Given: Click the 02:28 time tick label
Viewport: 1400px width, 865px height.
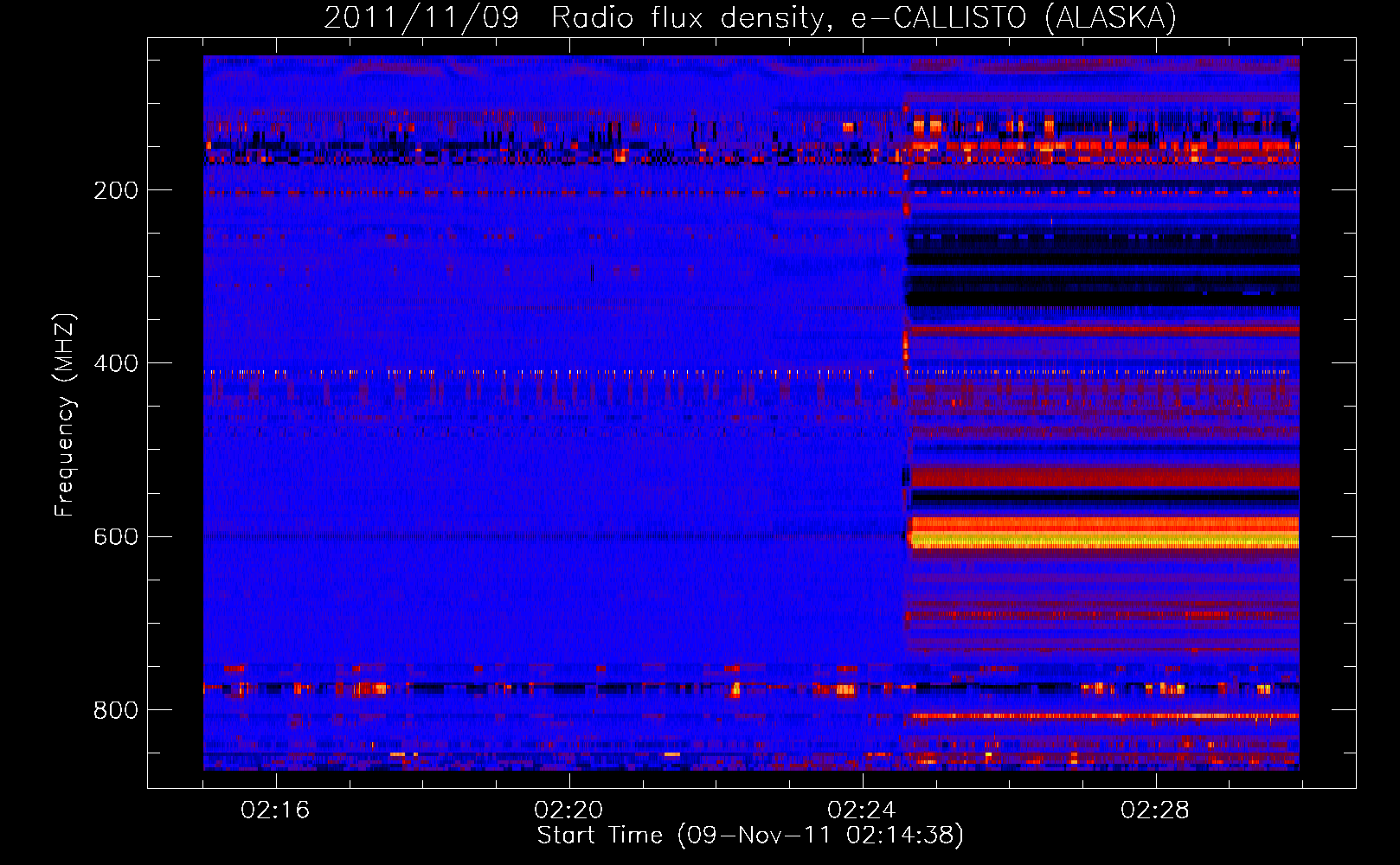Looking at the screenshot, I should (x=1155, y=810).
